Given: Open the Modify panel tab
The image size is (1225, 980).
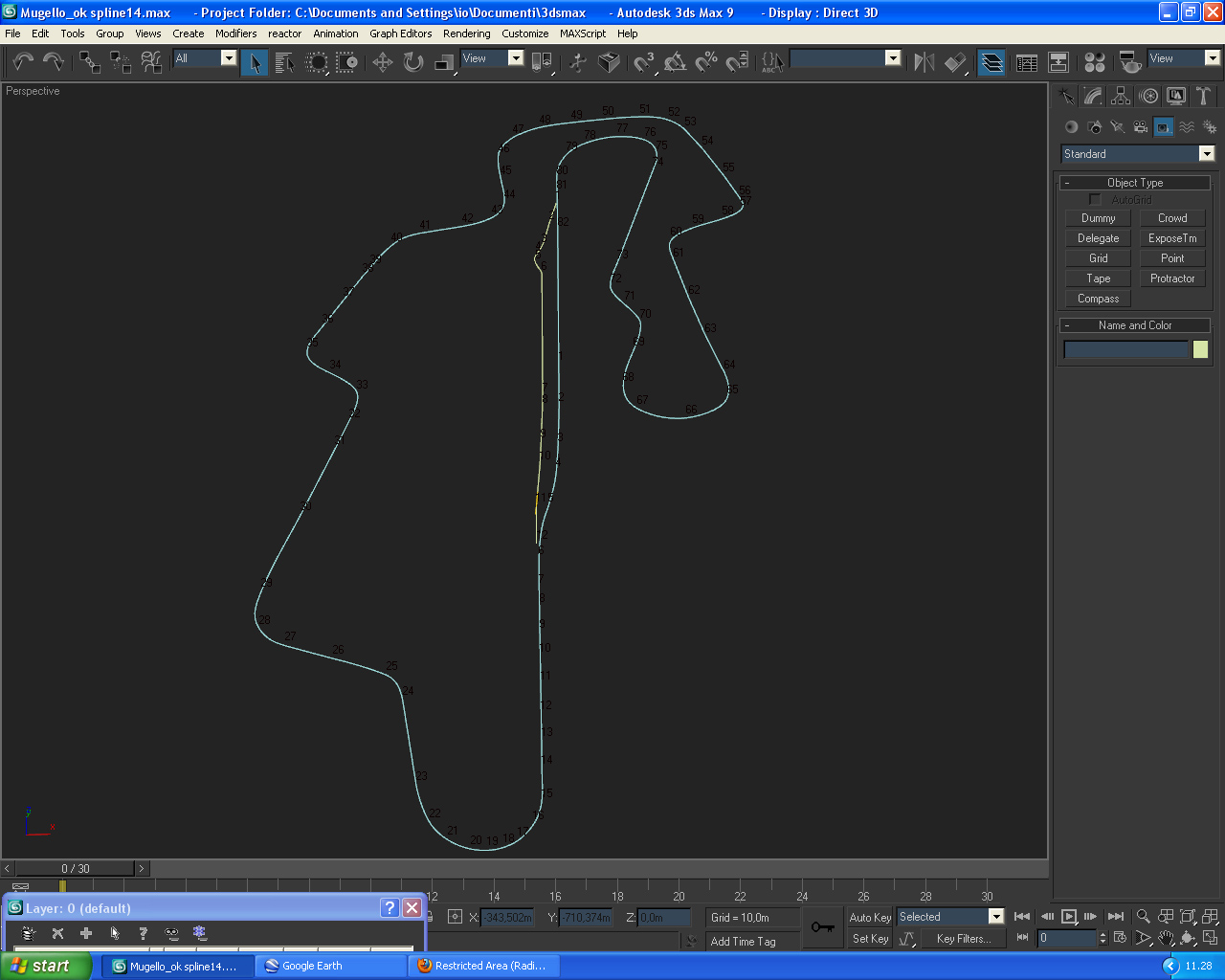Looking at the screenshot, I should [x=1094, y=96].
